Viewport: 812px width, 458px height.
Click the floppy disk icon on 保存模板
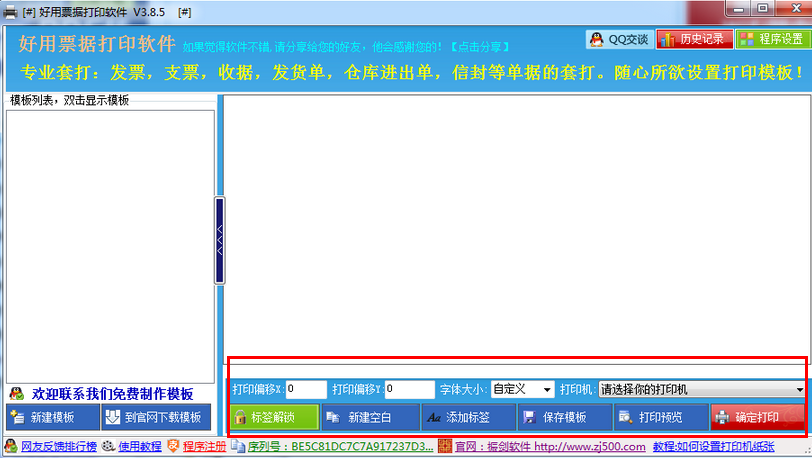click(529, 417)
